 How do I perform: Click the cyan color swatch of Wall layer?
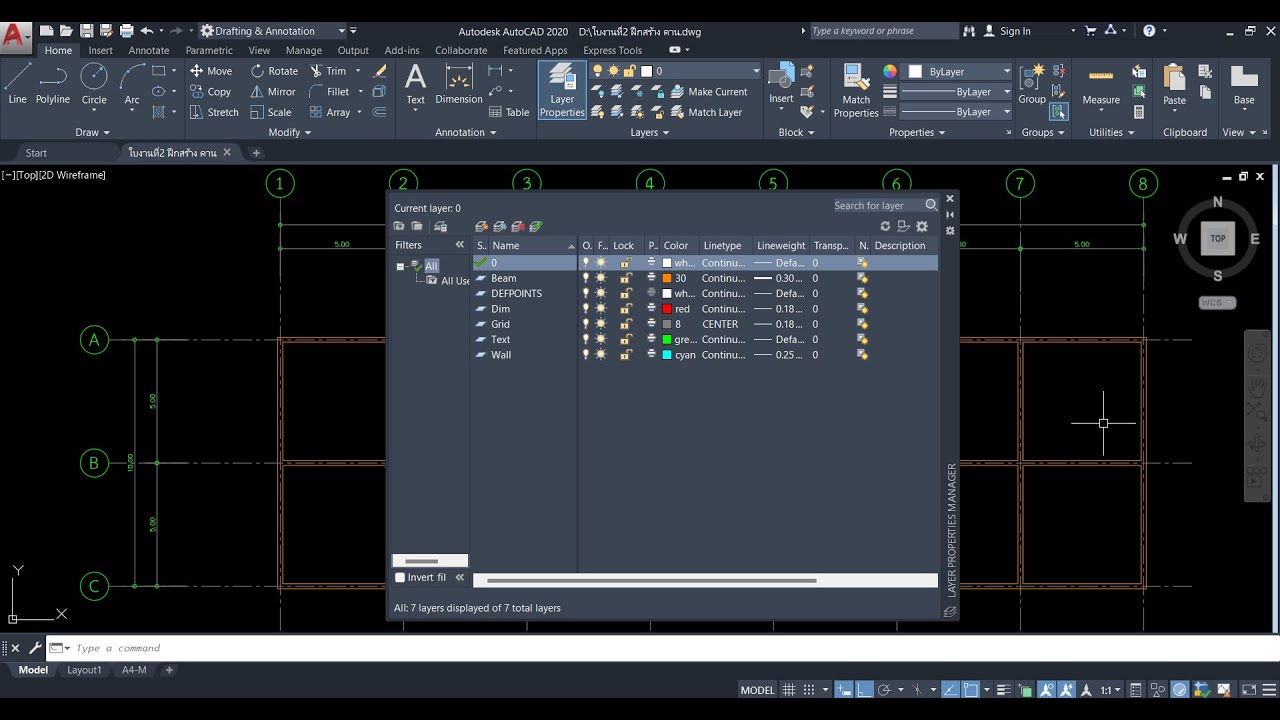(x=667, y=355)
